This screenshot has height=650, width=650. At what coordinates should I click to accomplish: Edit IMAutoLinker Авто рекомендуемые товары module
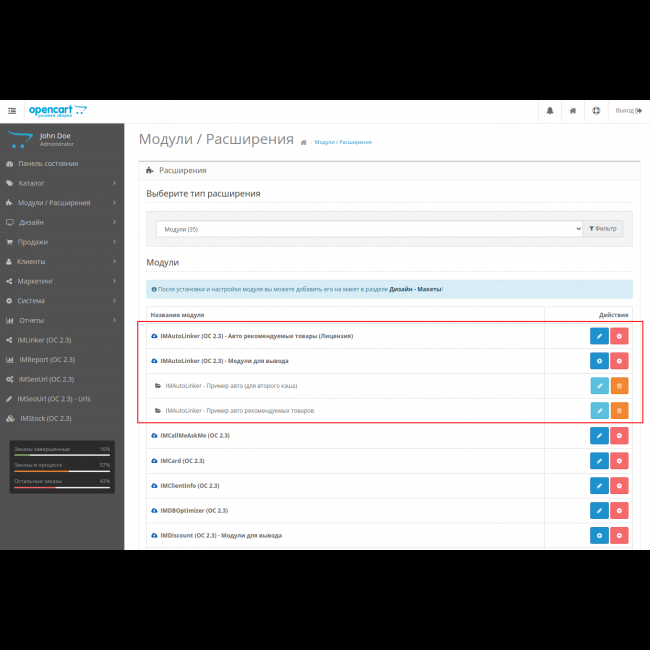[598, 336]
